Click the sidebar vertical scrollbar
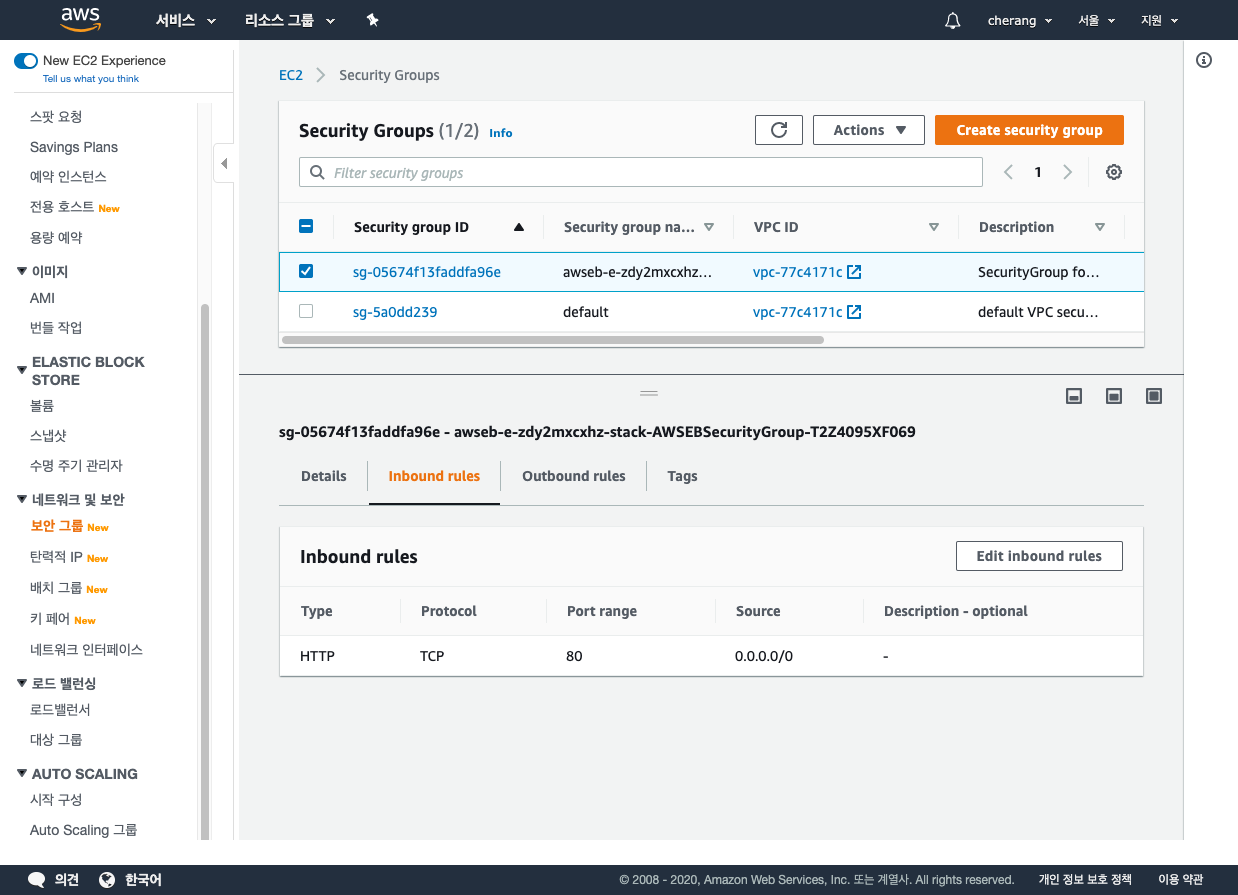This screenshot has height=895, width=1238. (x=205, y=570)
